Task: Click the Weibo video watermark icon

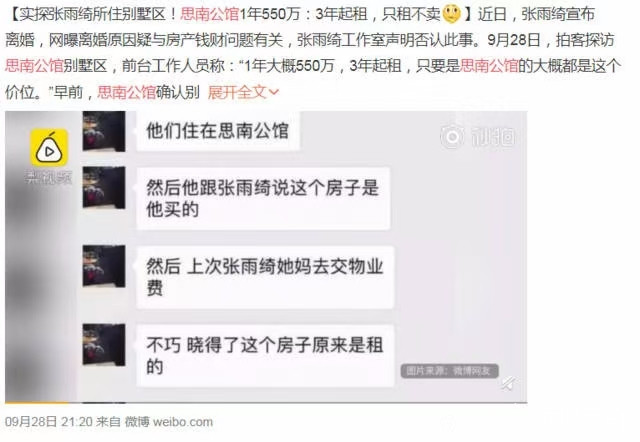Action: (452, 137)
